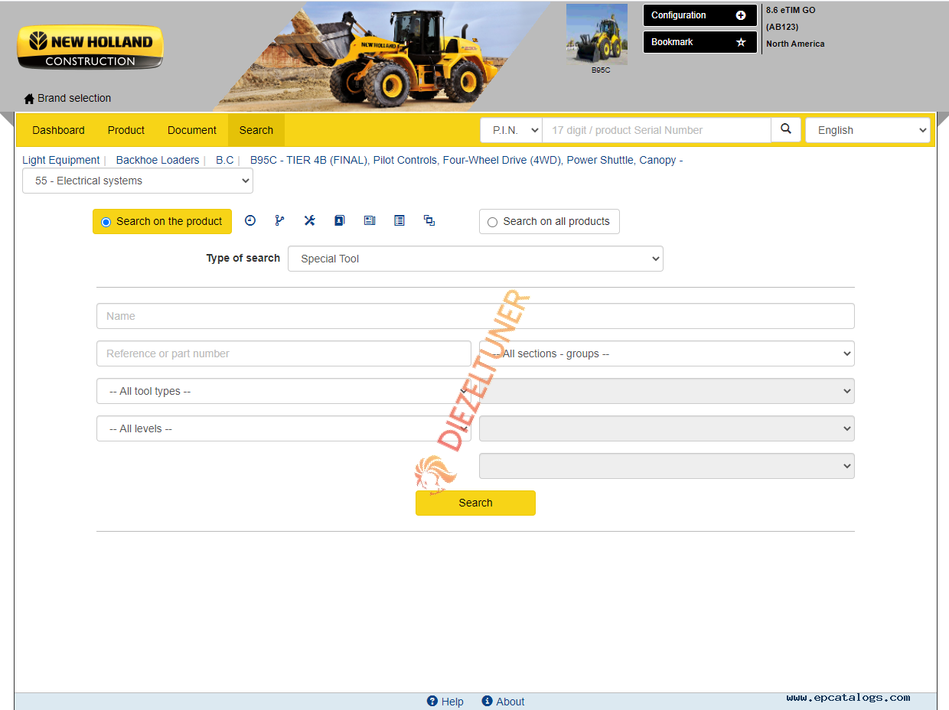Select the Search on the product radio
The image size is (949, 710).
click(x=106, y=222)
